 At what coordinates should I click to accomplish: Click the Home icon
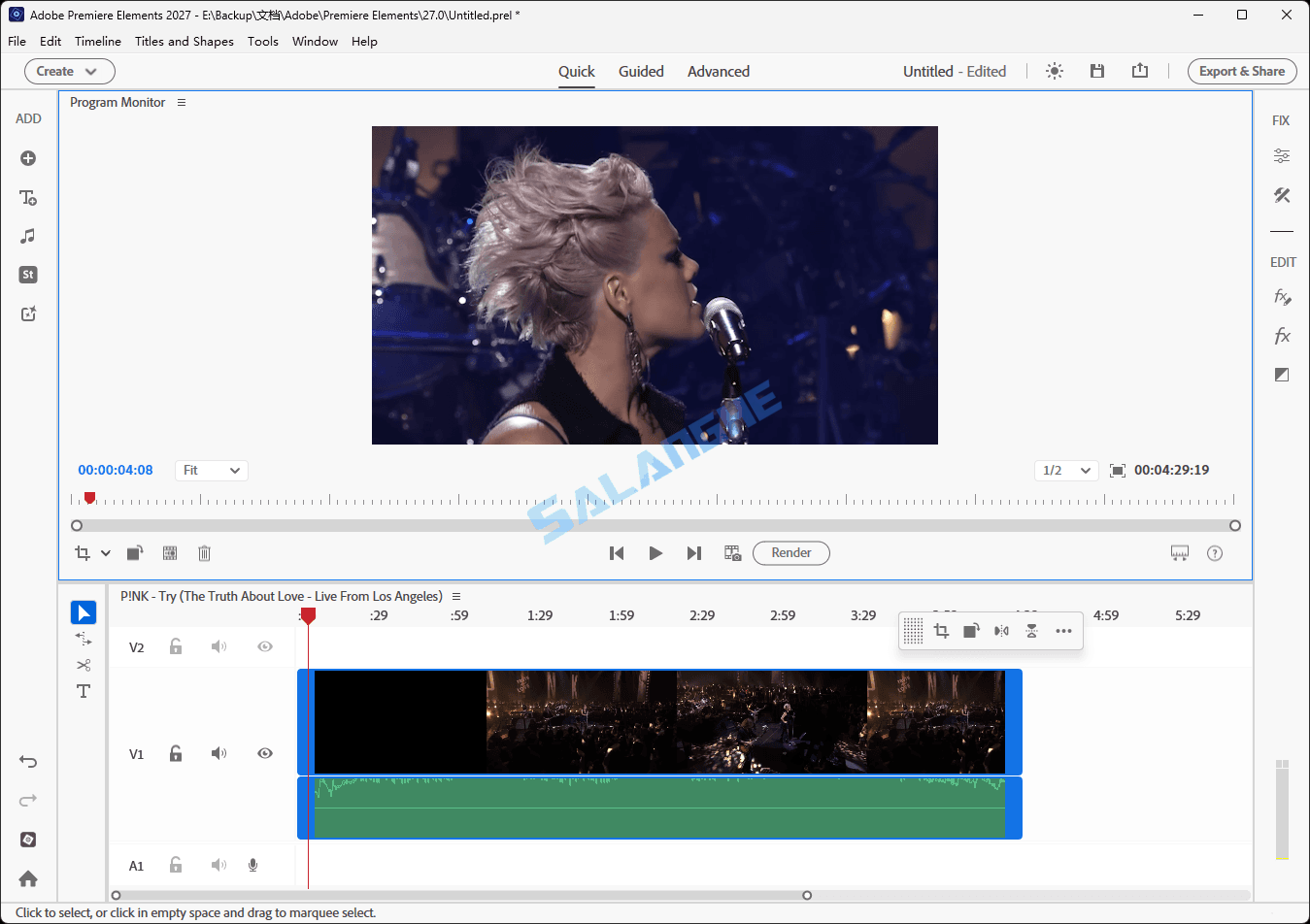tap(28, 878)
